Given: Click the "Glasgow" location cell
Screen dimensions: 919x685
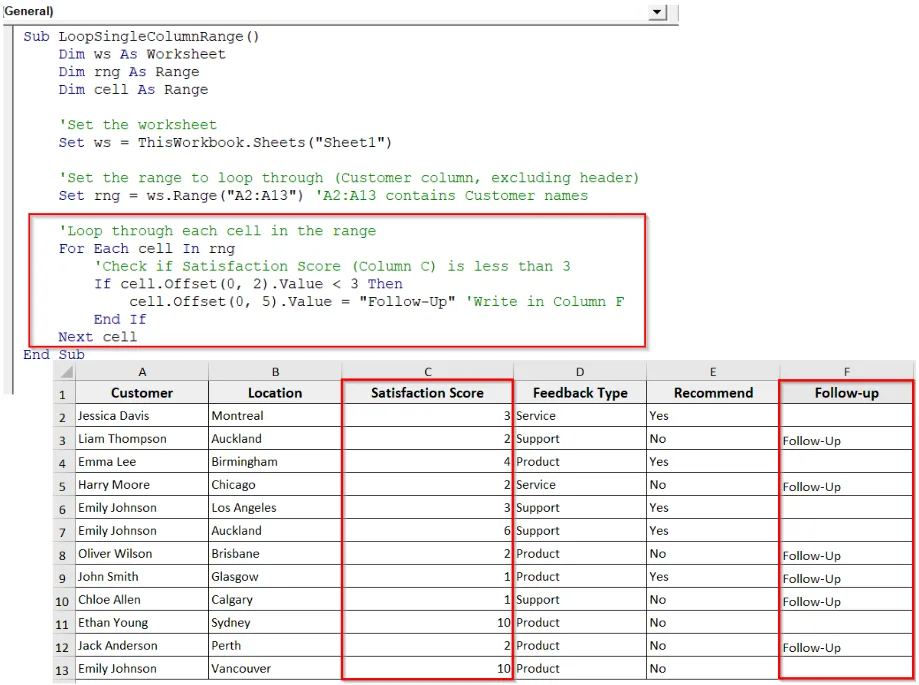Looking at the screenshot, I should coord(275,577).
